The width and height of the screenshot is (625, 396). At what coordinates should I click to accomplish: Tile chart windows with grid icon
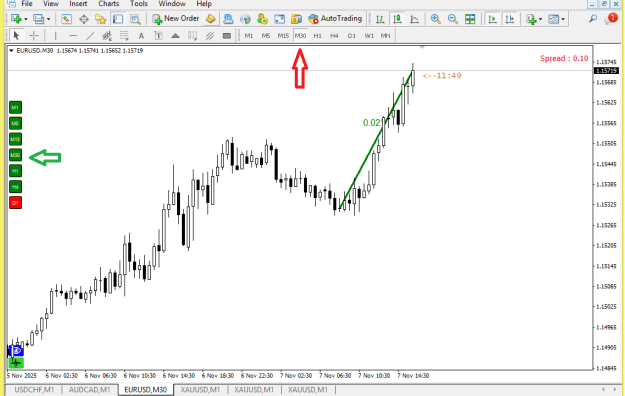click(470, 19)
